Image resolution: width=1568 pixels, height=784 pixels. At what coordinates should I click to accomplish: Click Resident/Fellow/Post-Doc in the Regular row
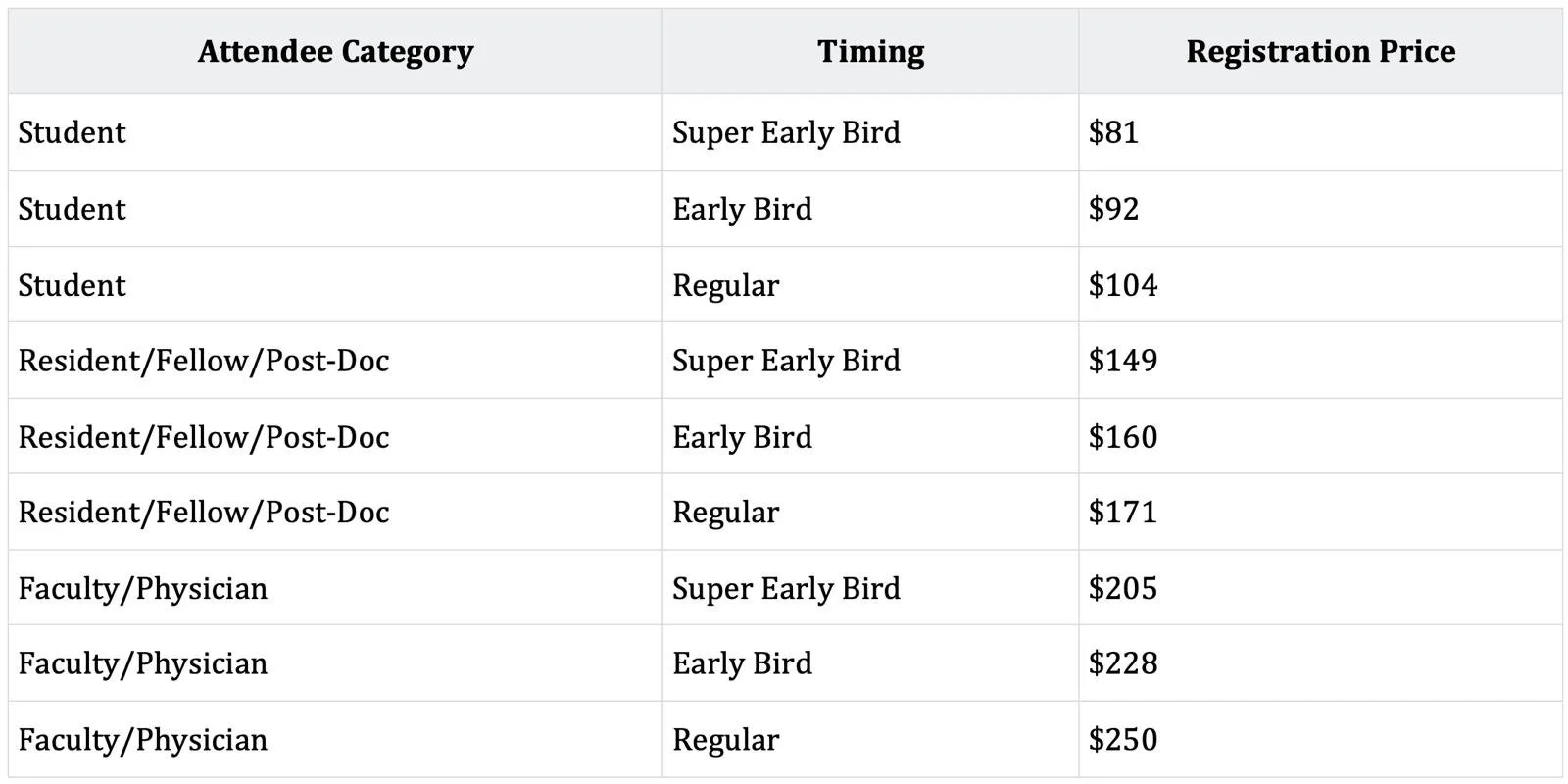click(204, 513)
